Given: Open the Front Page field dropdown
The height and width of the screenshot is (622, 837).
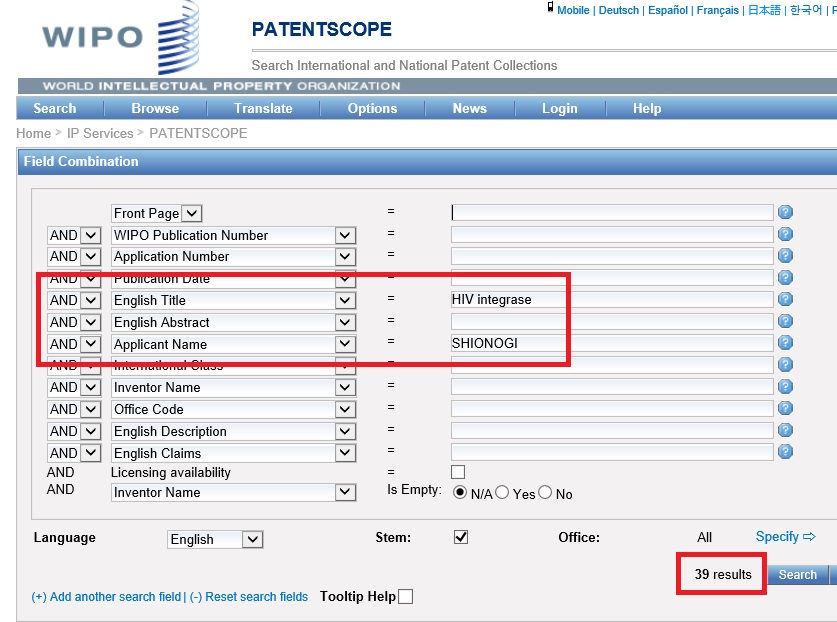Looking at the screenshot, I should click(192, 214).
